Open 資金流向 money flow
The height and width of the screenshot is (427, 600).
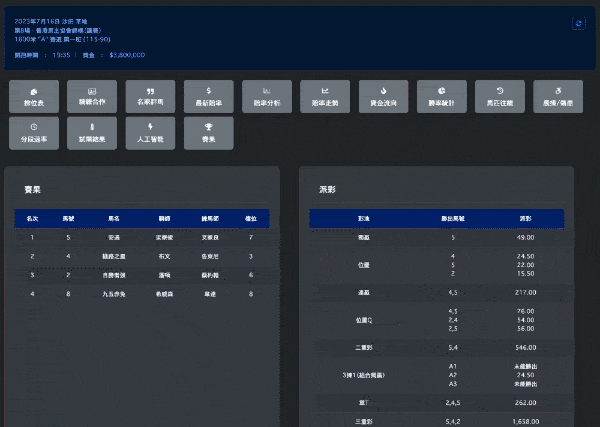384,96
